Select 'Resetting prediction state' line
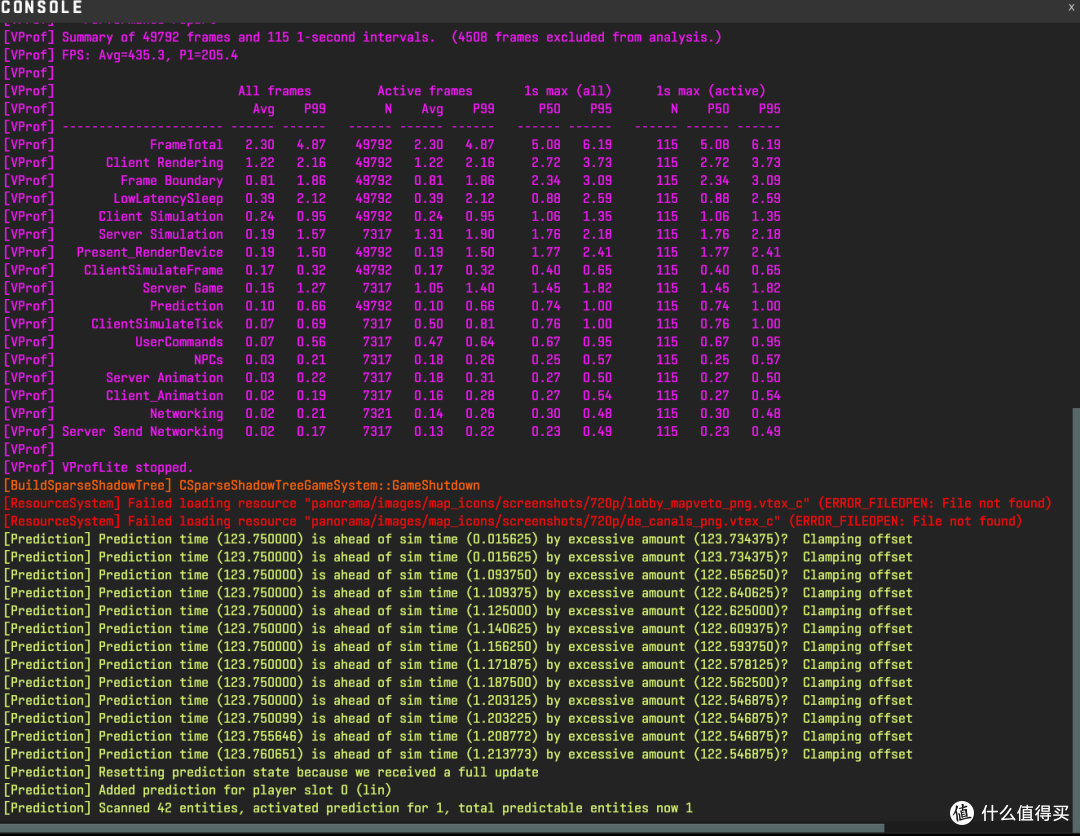 [x=271, y=771]
